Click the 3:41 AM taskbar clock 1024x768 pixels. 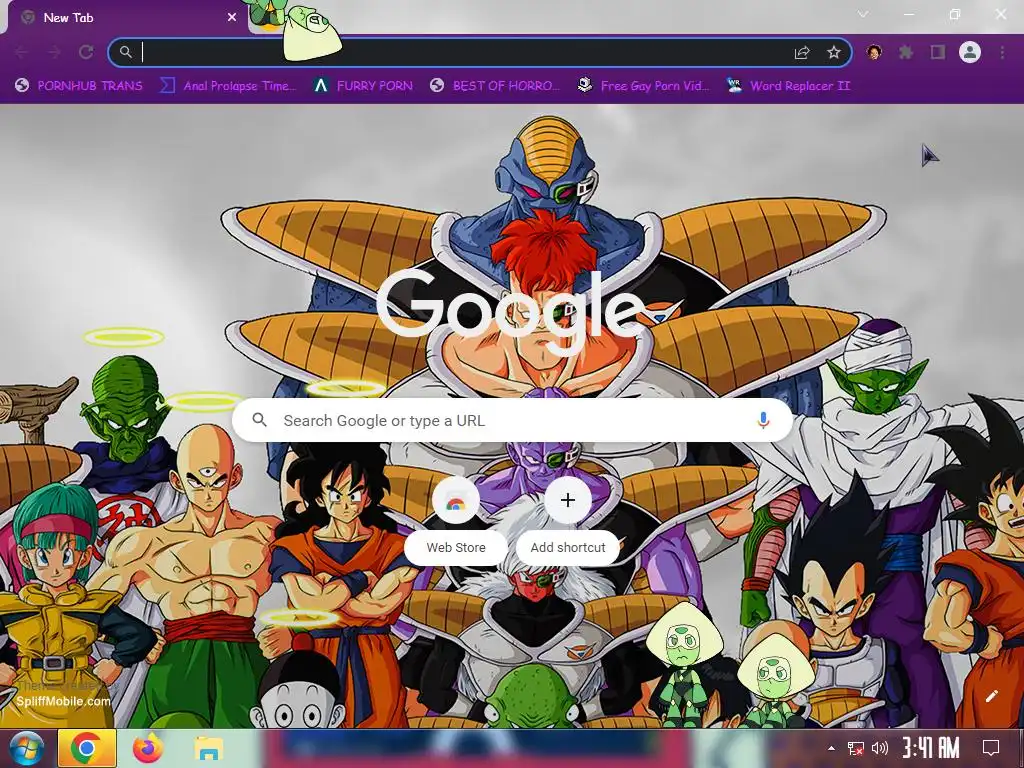(x=931, y=748)
